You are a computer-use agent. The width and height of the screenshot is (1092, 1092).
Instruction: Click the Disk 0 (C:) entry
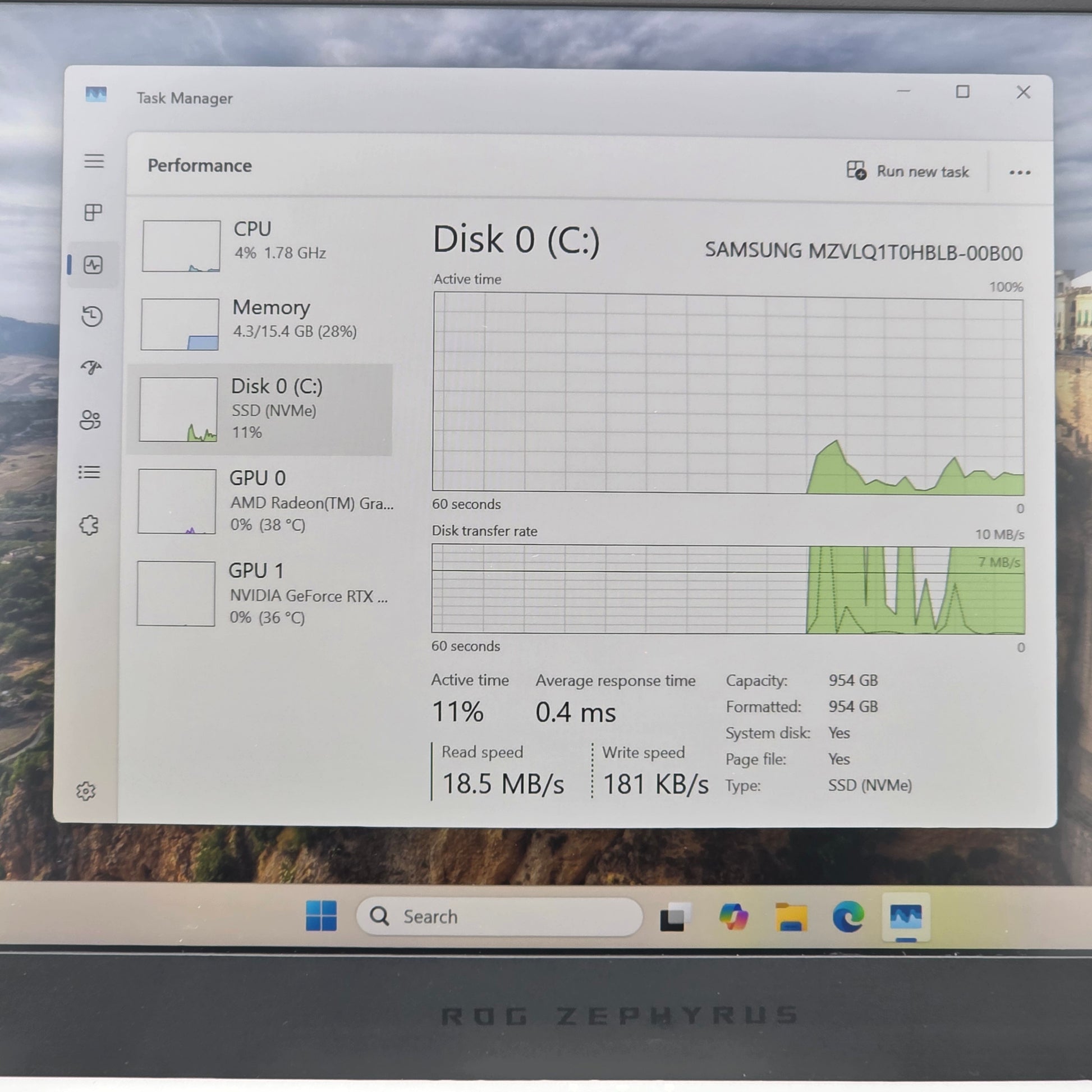(260, 409)
